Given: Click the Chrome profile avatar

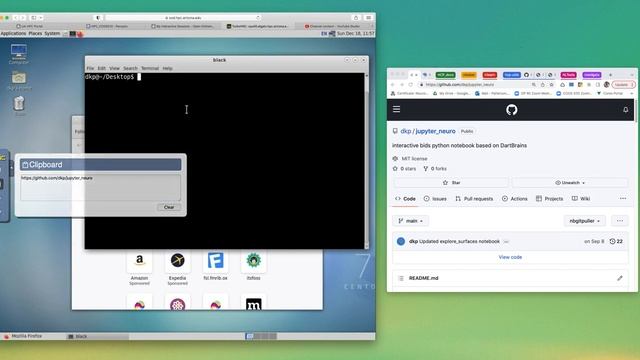Looking at the screenshot, I should 607,84.
